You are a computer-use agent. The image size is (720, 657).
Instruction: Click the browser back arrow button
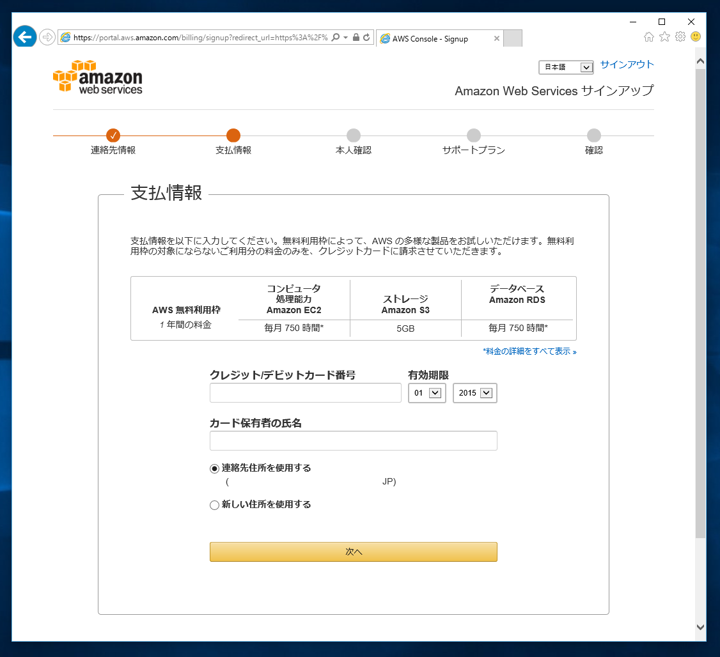(25, 36)
